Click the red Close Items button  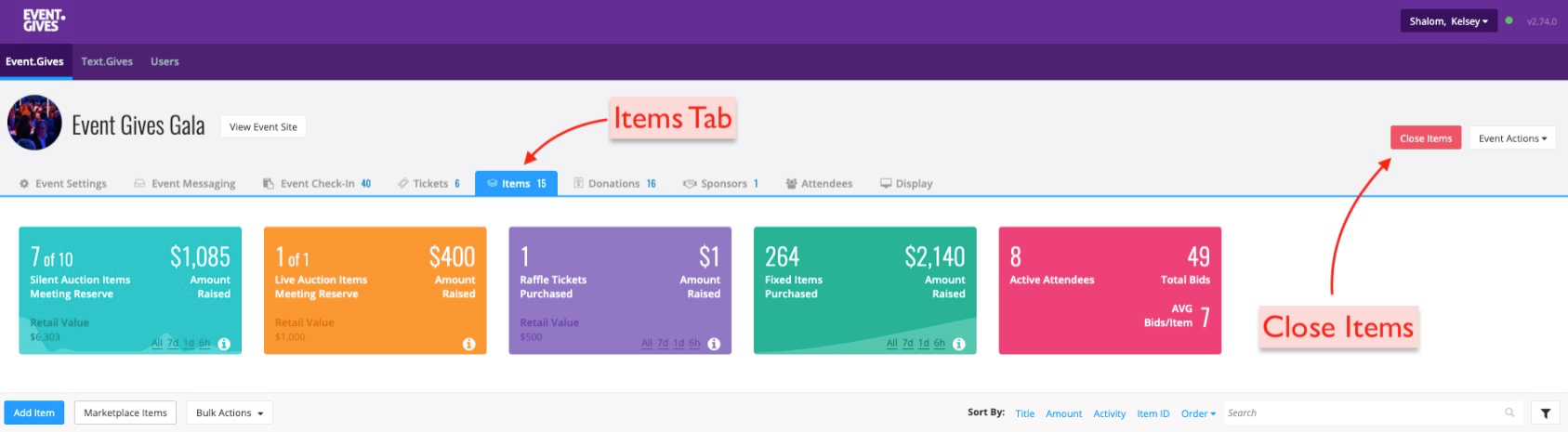click(x=1426, y=137)
